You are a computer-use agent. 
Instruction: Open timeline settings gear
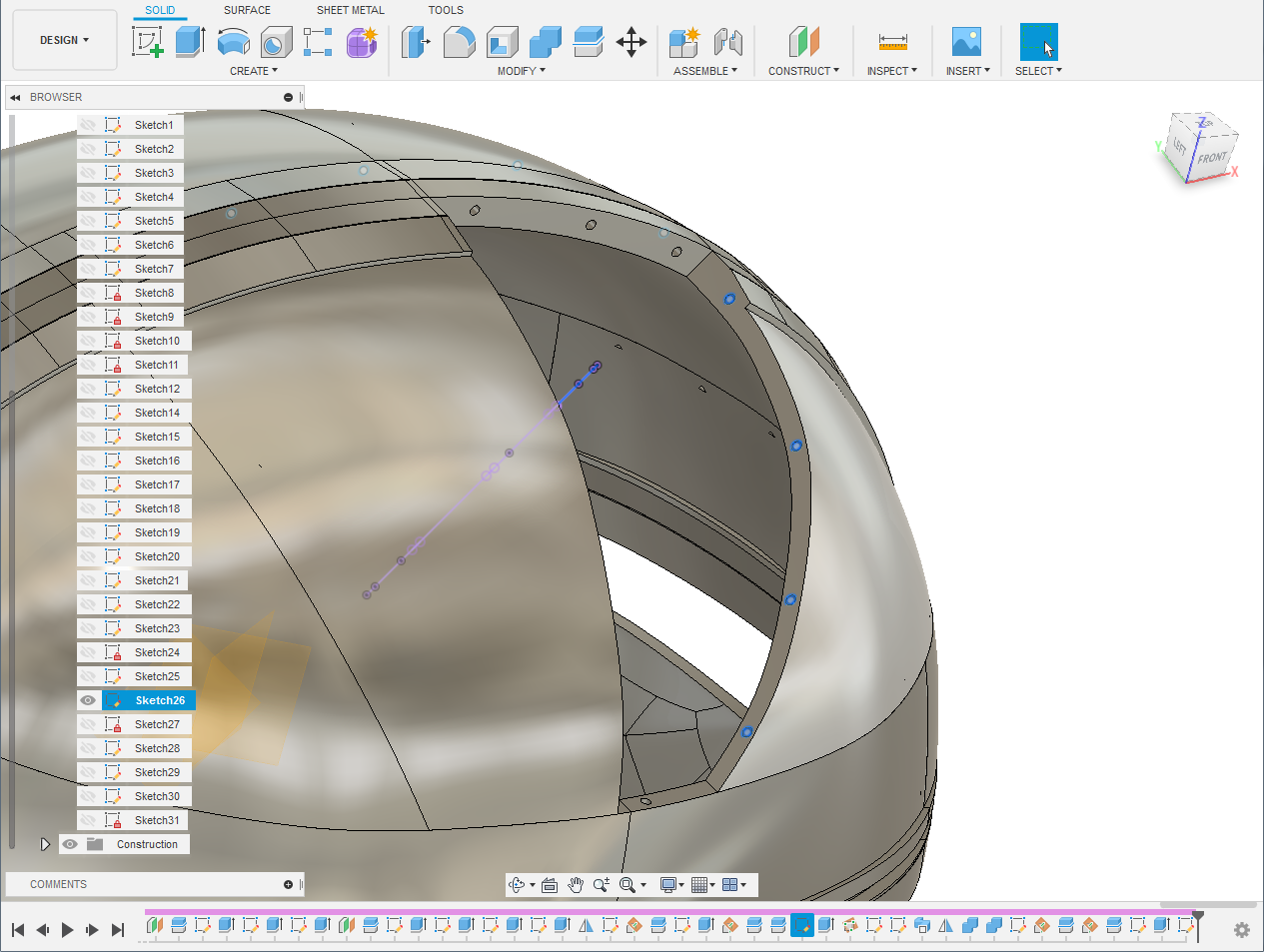(x=1242, y=930)
